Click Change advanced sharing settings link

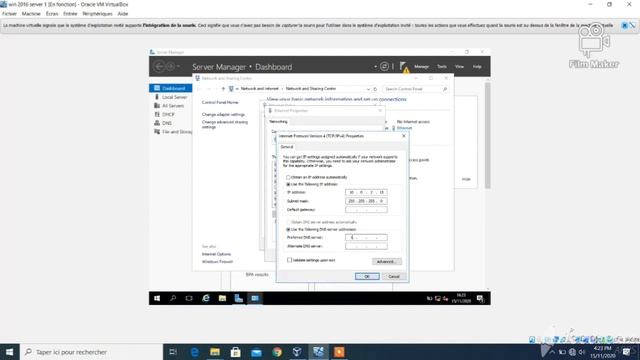coord(224,124)
